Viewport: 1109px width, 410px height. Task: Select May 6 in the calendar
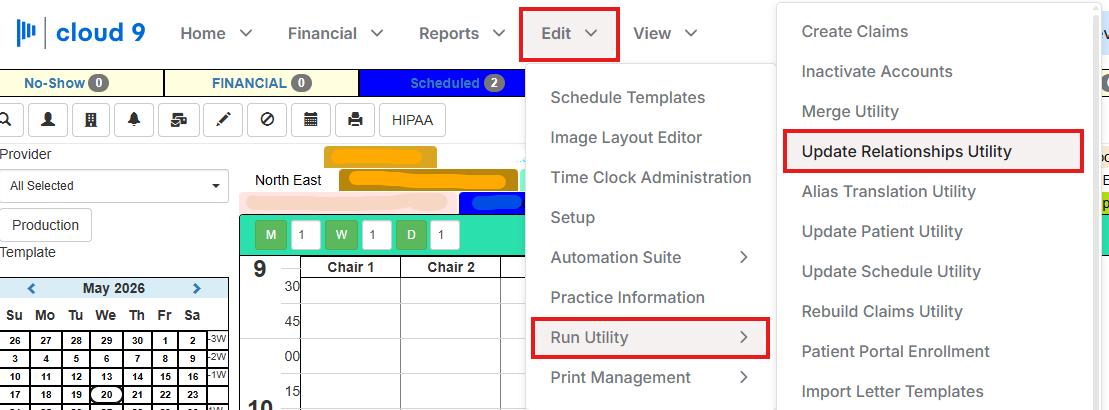coord(107,358)
